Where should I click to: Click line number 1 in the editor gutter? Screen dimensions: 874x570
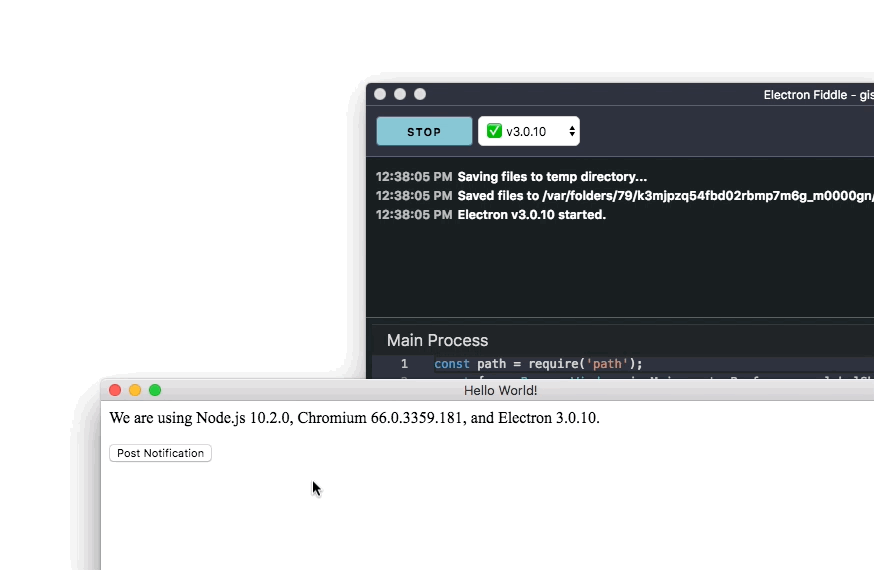[x=405, y=364]
